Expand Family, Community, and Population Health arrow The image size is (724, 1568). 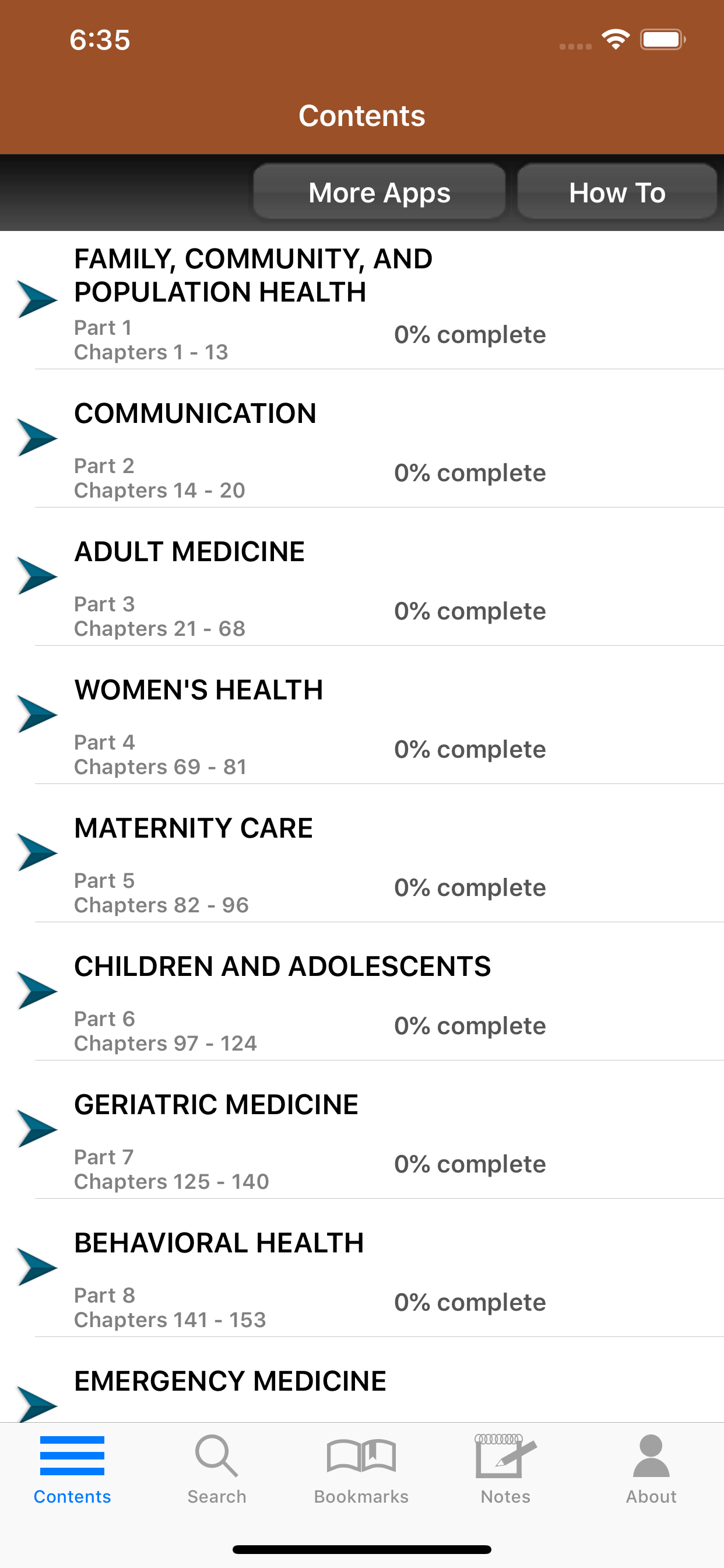(37, 299)
